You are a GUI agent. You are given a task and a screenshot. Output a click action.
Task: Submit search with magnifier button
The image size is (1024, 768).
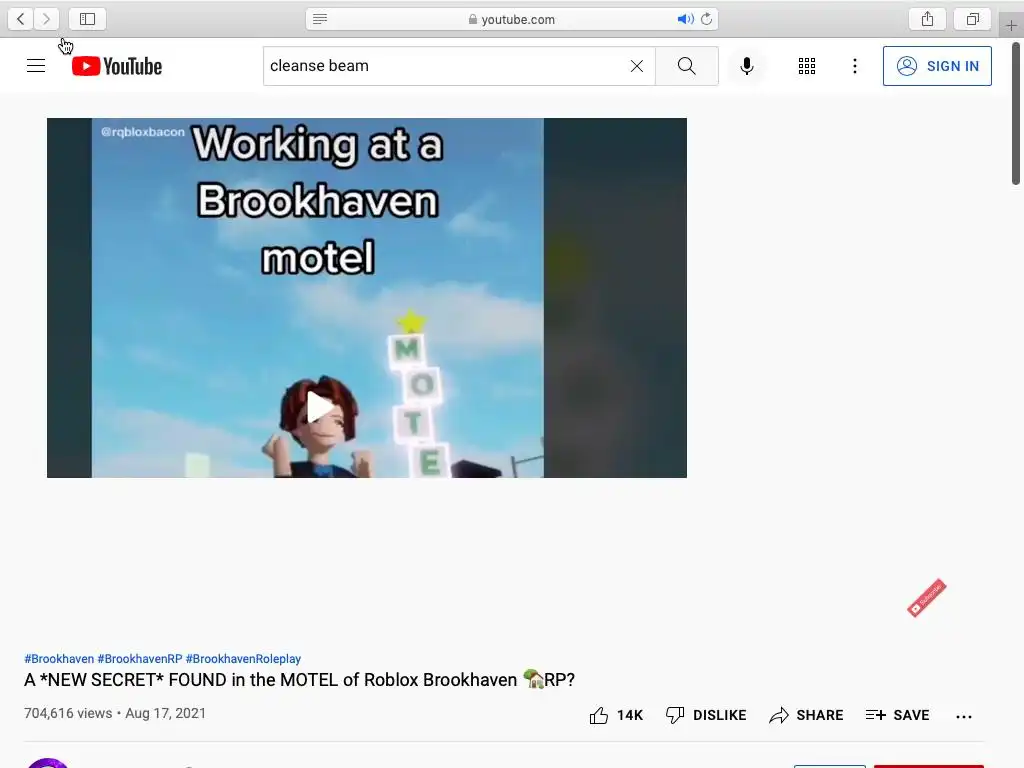[x=686, y=66]
